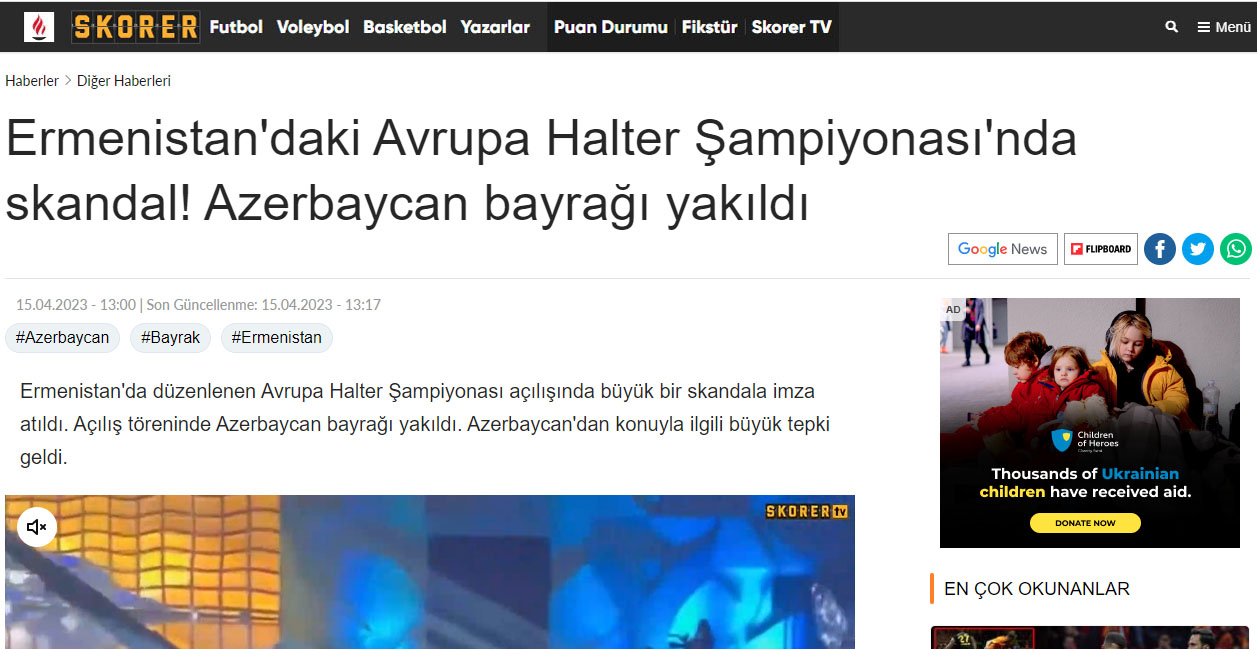Share article via WhatsApp
1257x649 pixels.
coord(1235,249)
